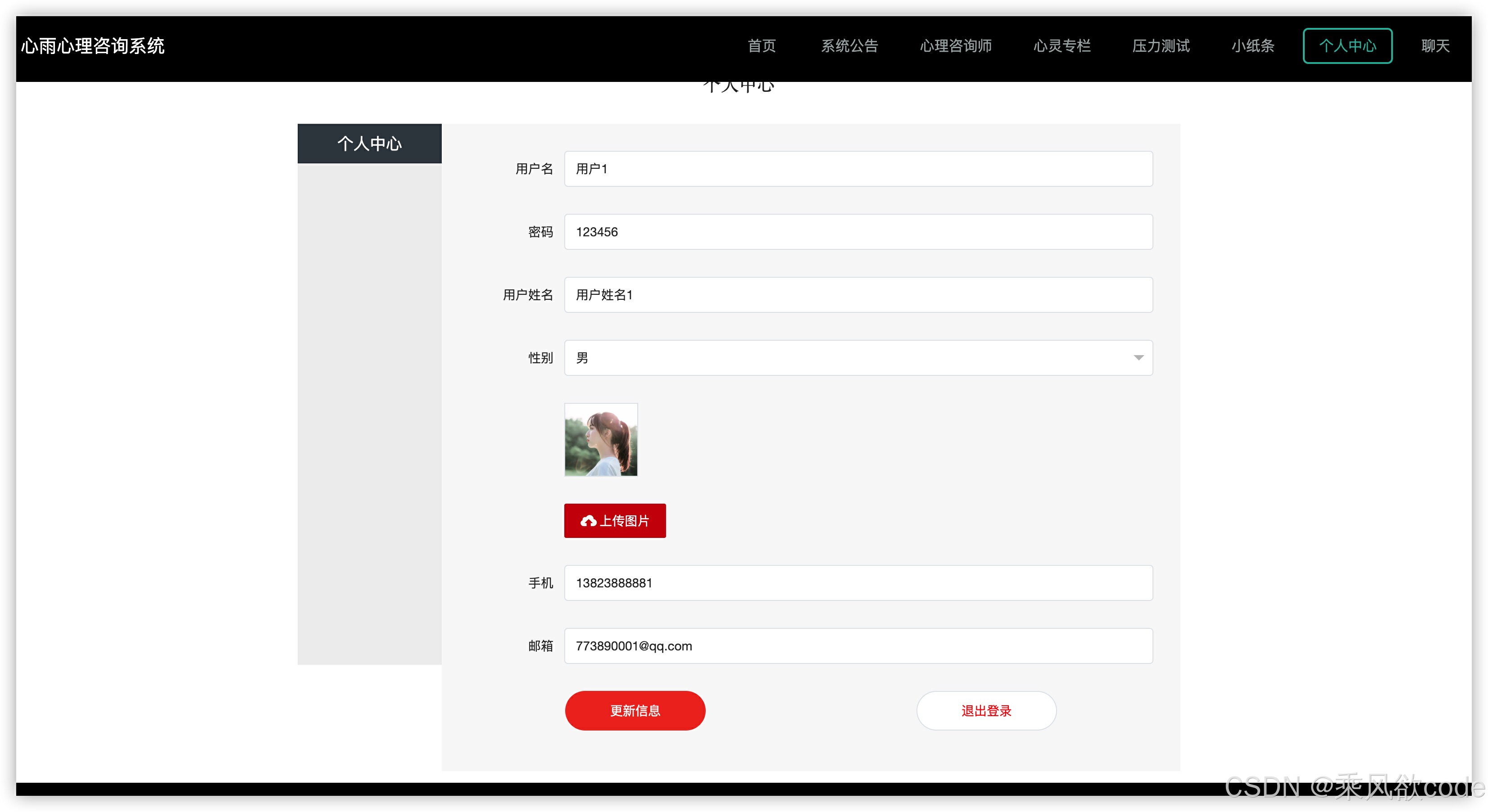Click the 手机 number field
The width and height of the screenshot is (1488, 812).
858,582
